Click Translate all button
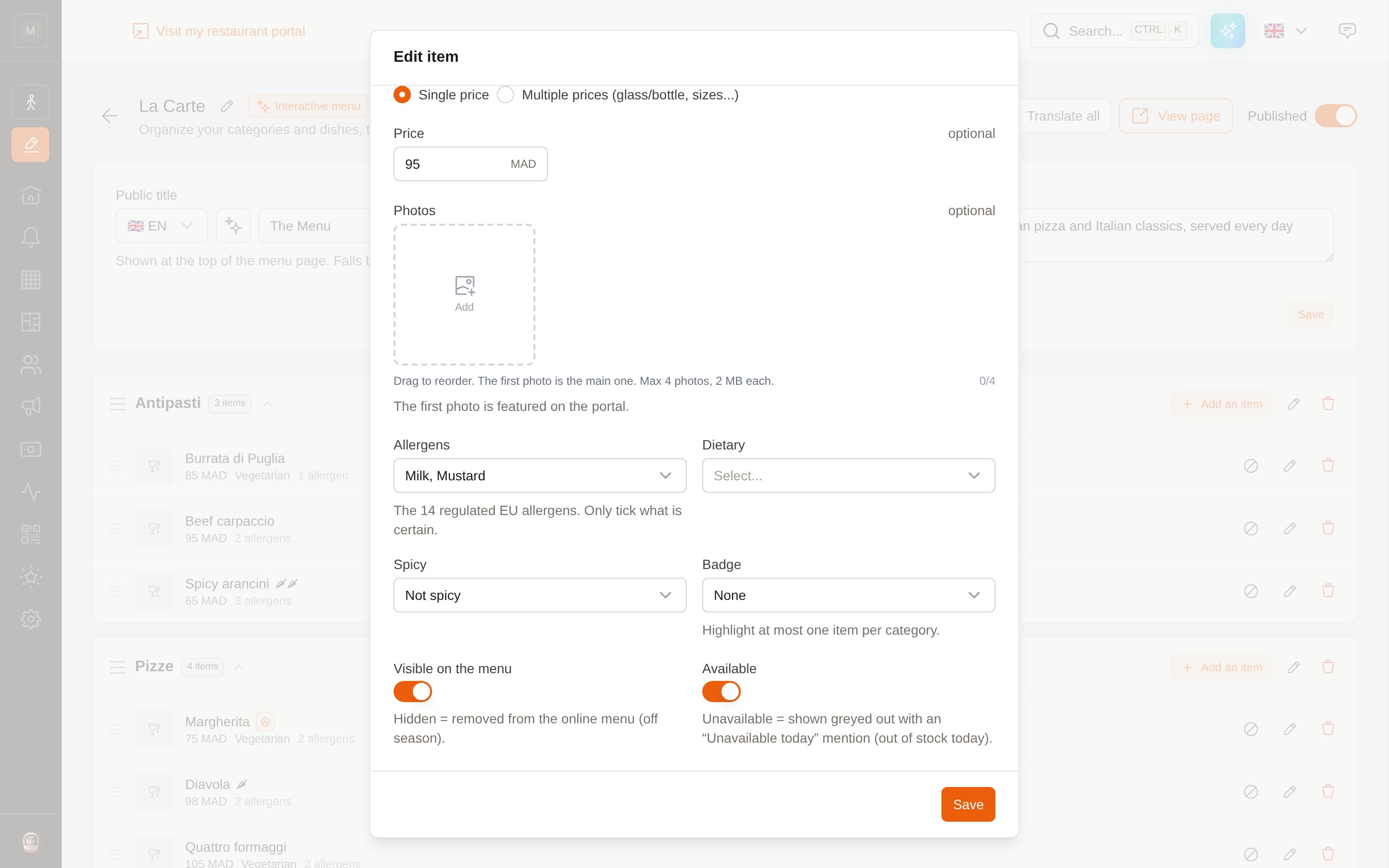Screen dimensions: 1389x868 click(1063, 116)
